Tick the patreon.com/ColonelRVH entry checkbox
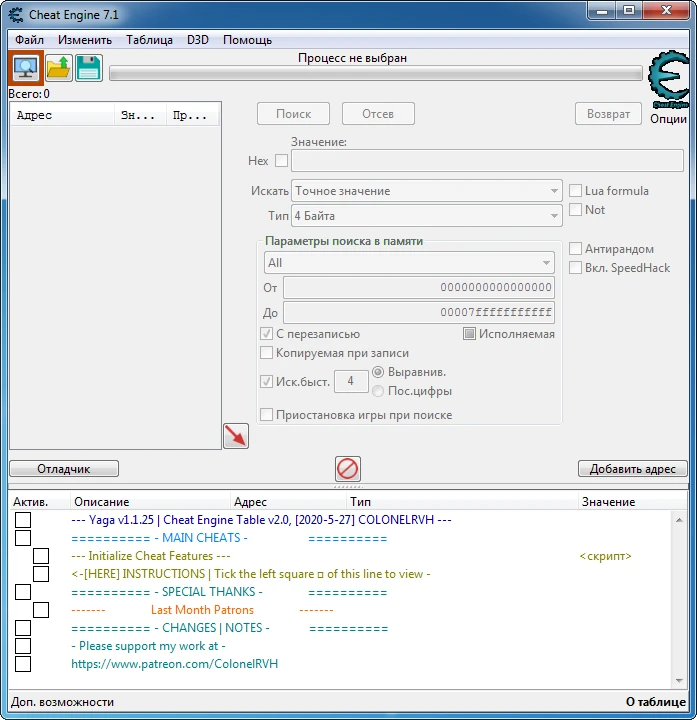This screenshot has width=697, height=720. (x=23, y=664)
